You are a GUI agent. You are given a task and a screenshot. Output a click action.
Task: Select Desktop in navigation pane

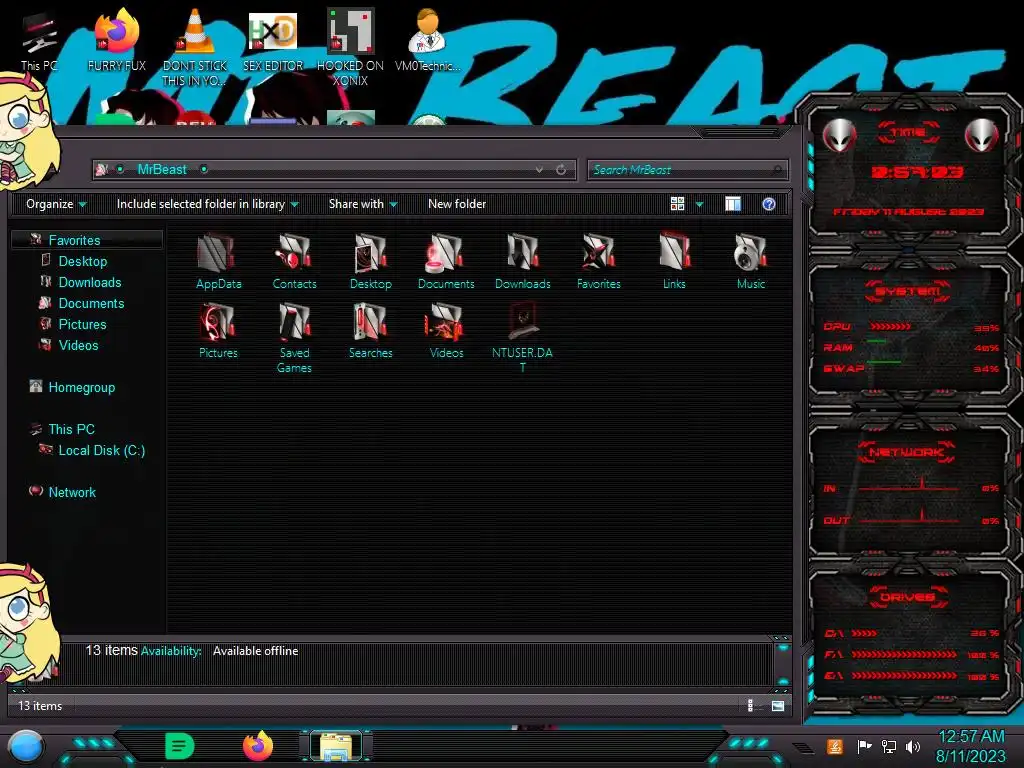click(83, 261)
